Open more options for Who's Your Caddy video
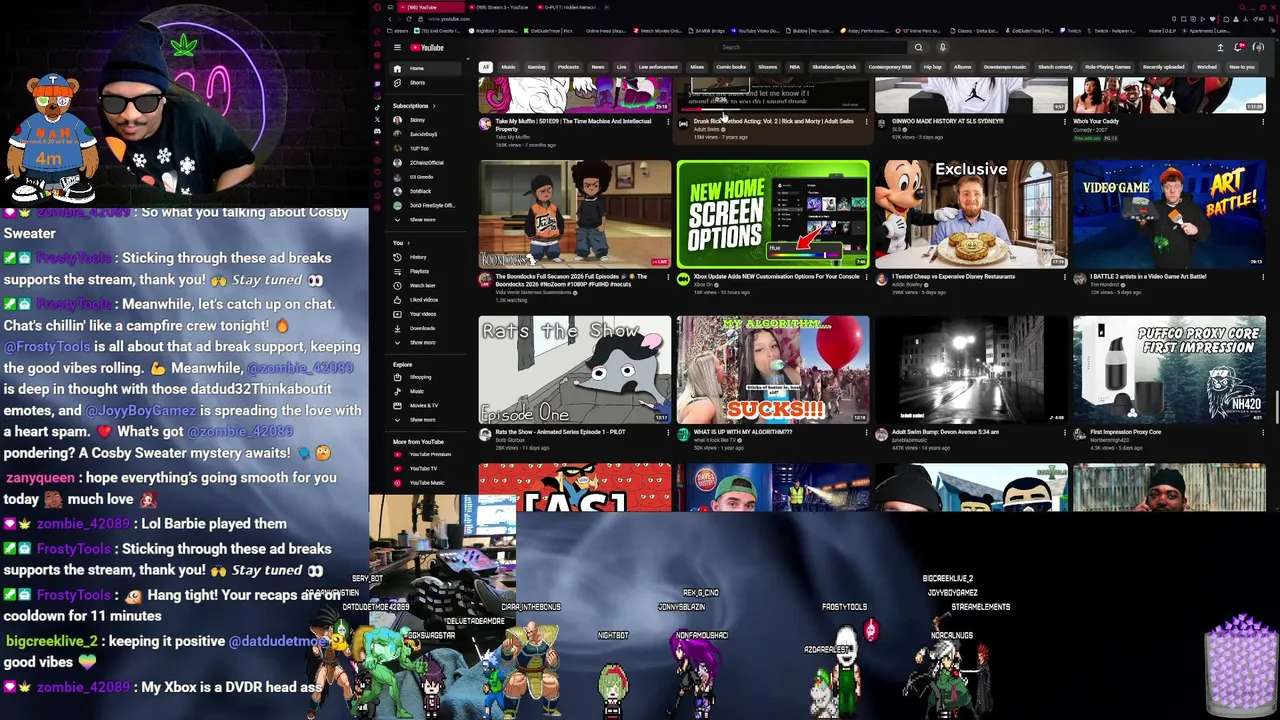Screen dimensions: 1280x720 point(1262,122)
